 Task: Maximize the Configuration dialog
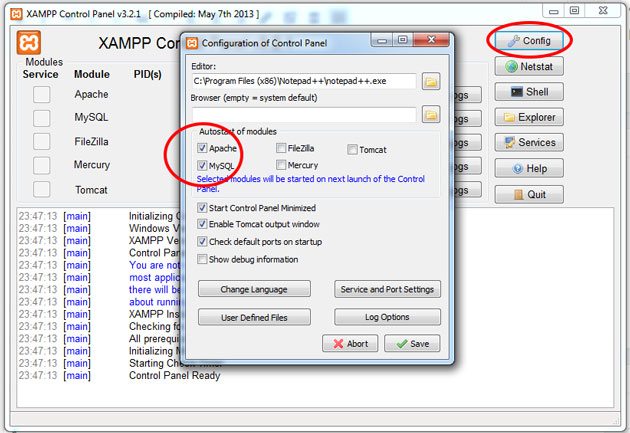[402, 39]
